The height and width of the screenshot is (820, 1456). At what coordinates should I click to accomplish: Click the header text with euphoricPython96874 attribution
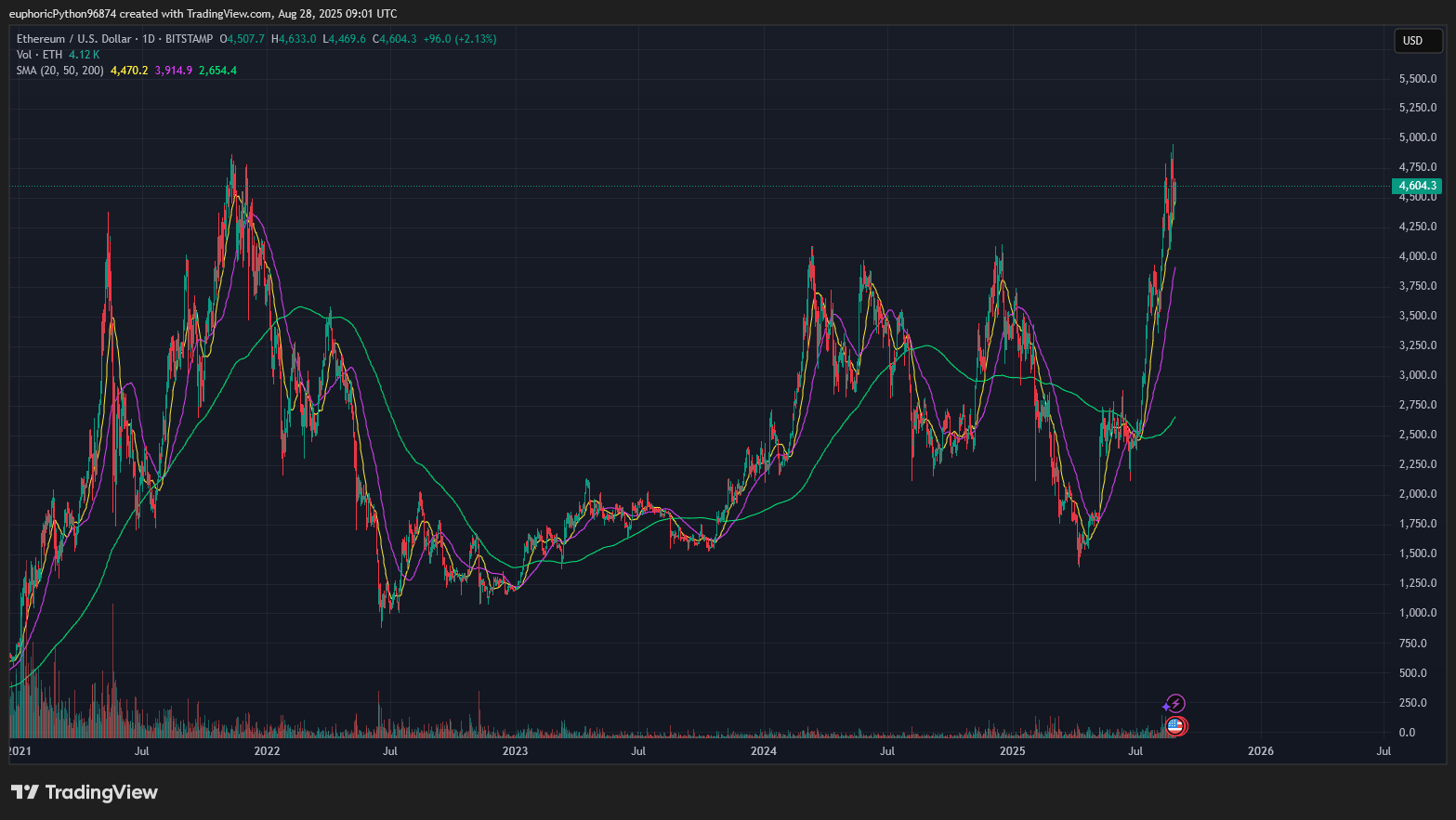(203, 14)
